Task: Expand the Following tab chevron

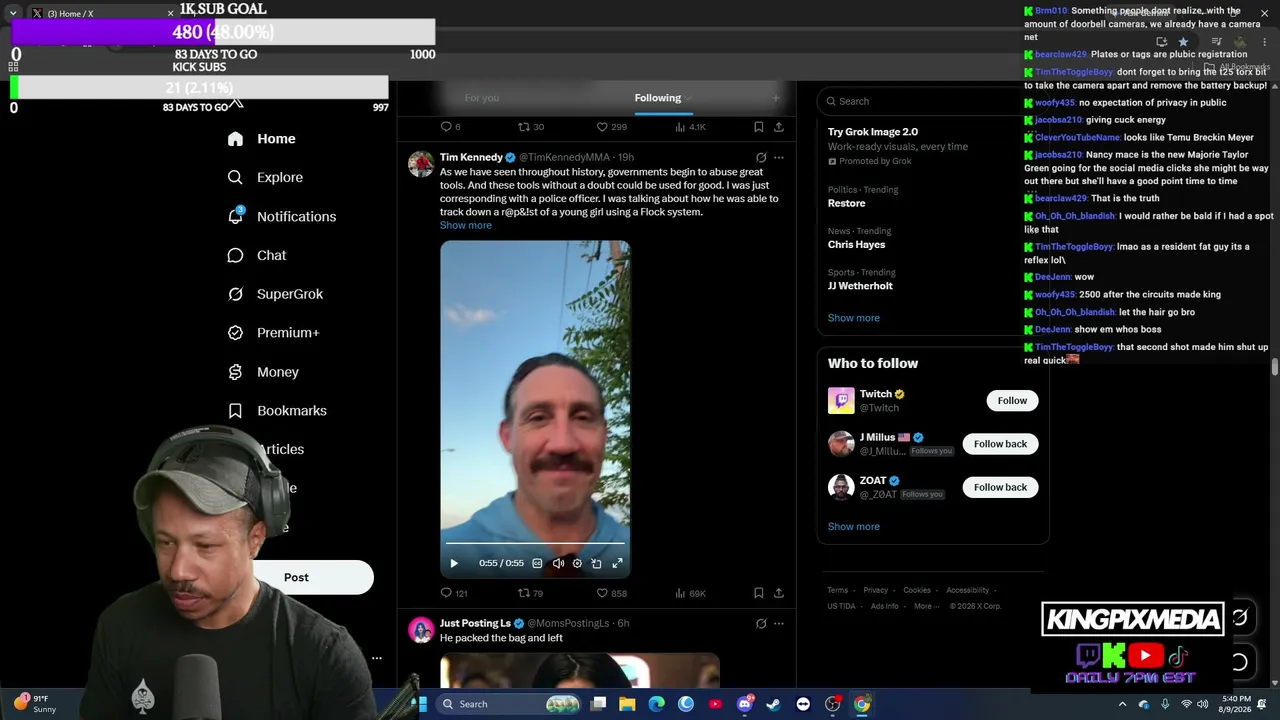Action: coord(688,98)
